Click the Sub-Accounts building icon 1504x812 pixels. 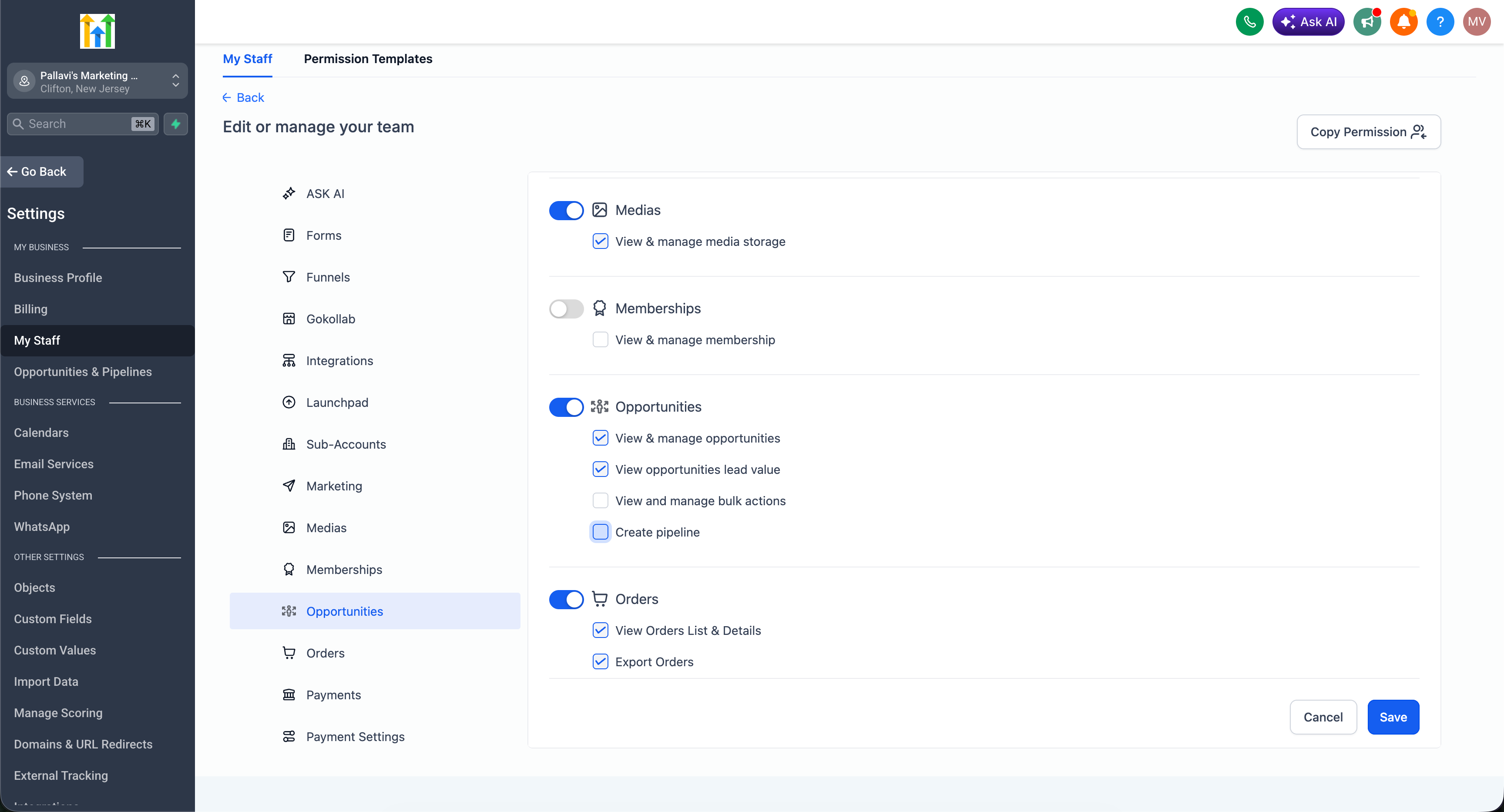click(289, 444)
